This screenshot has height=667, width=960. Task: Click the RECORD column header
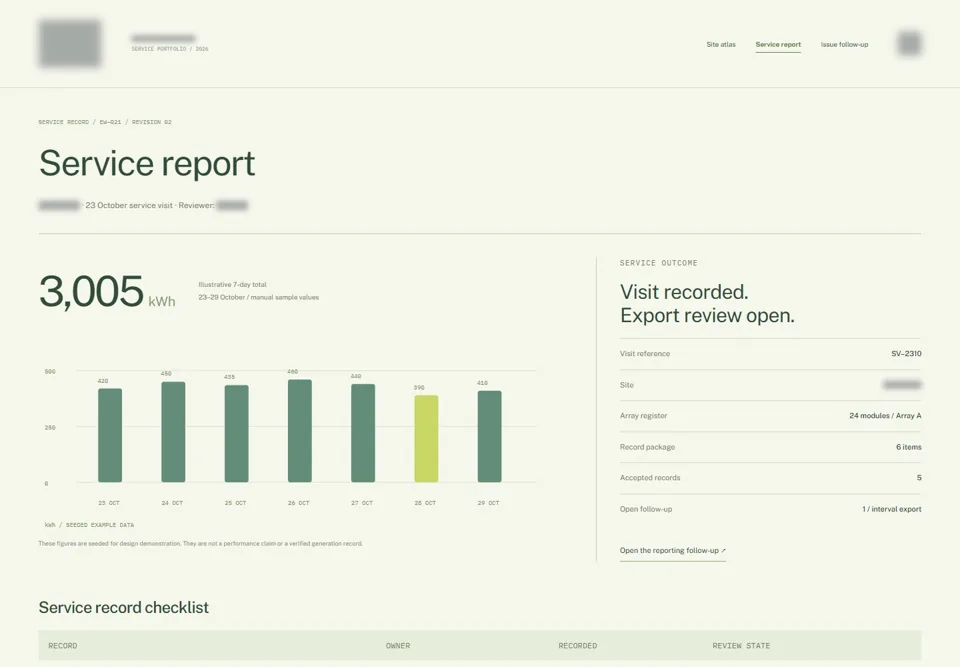62,646
